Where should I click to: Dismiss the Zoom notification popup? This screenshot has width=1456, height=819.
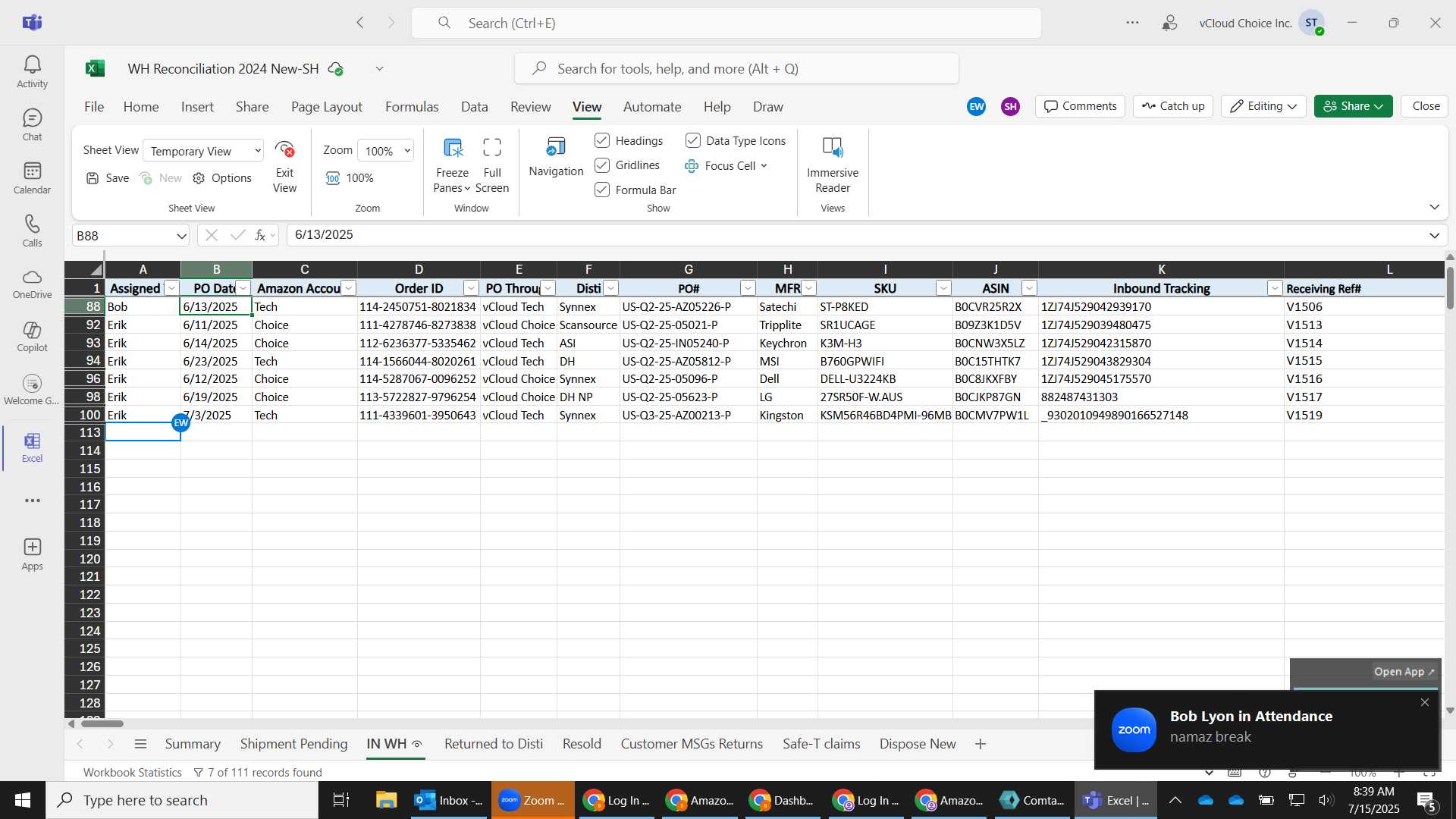pos(1425,703)
